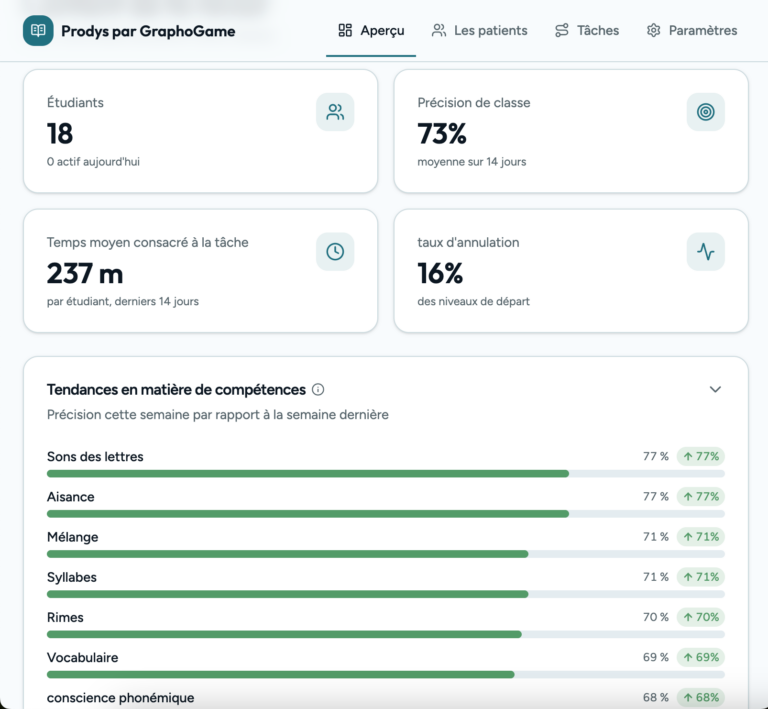
Task: Click the gear icon in the Paramètres tab
Action: point(653,30)
